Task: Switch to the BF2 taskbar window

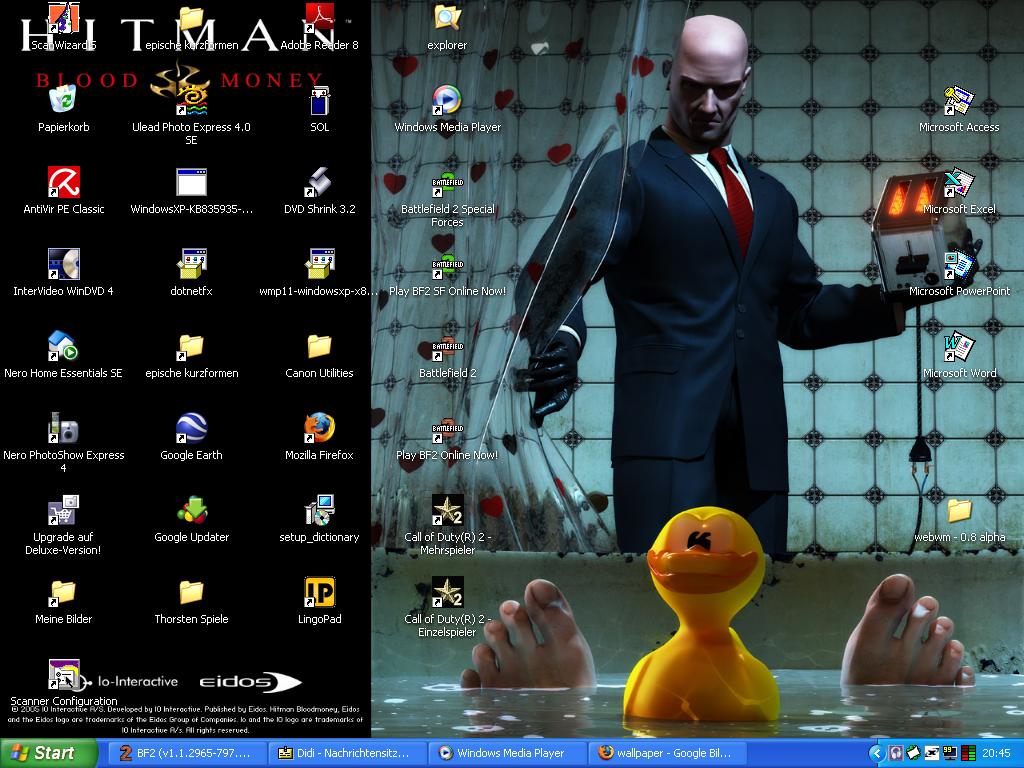Action: (186, 753)
